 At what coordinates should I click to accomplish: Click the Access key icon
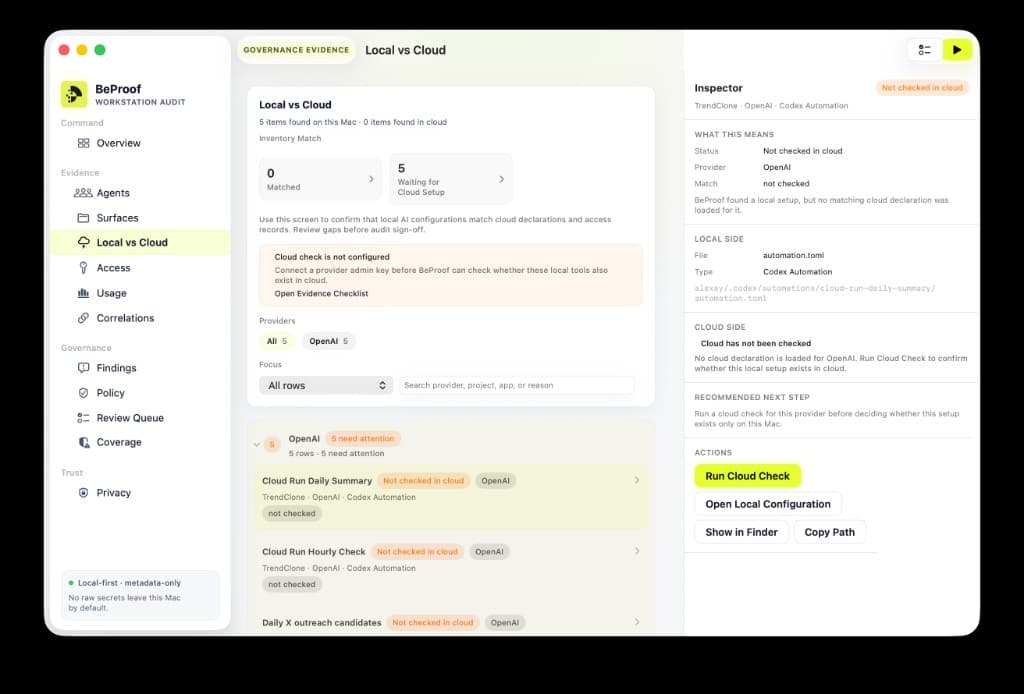click(83, 268)
